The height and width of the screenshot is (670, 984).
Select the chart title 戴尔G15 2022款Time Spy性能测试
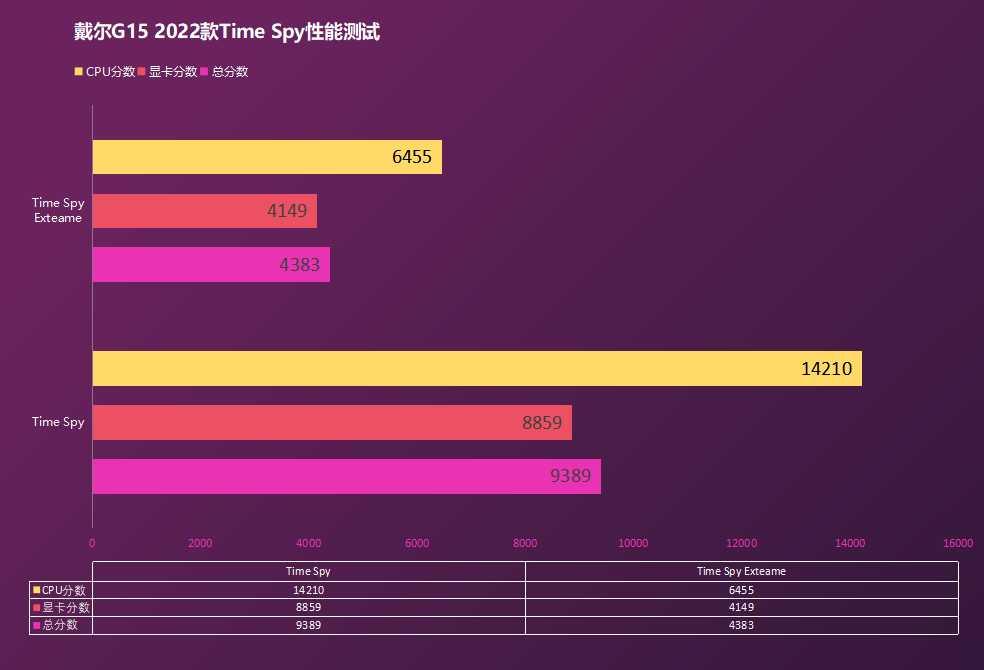click(x=227, y=32)
